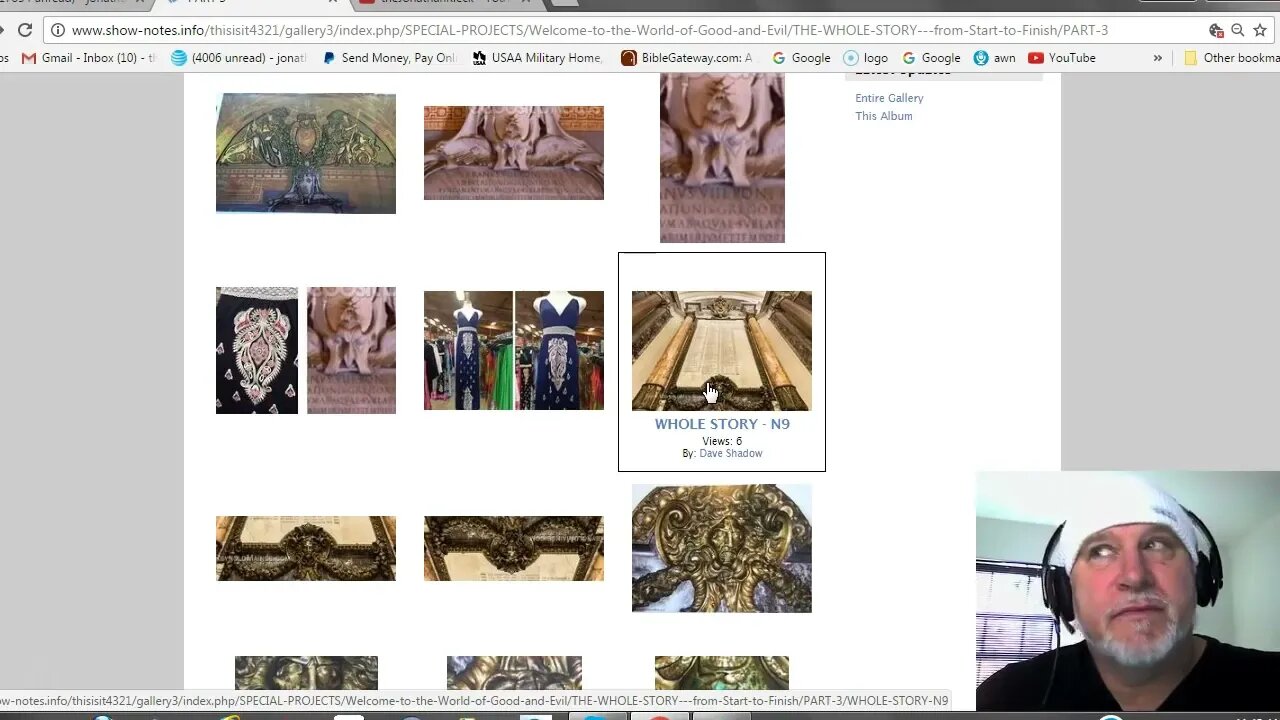This screenshot has width=1280, height=720.
Task: Bookmark this page with the star icon
Action: tap(1260, 30)
